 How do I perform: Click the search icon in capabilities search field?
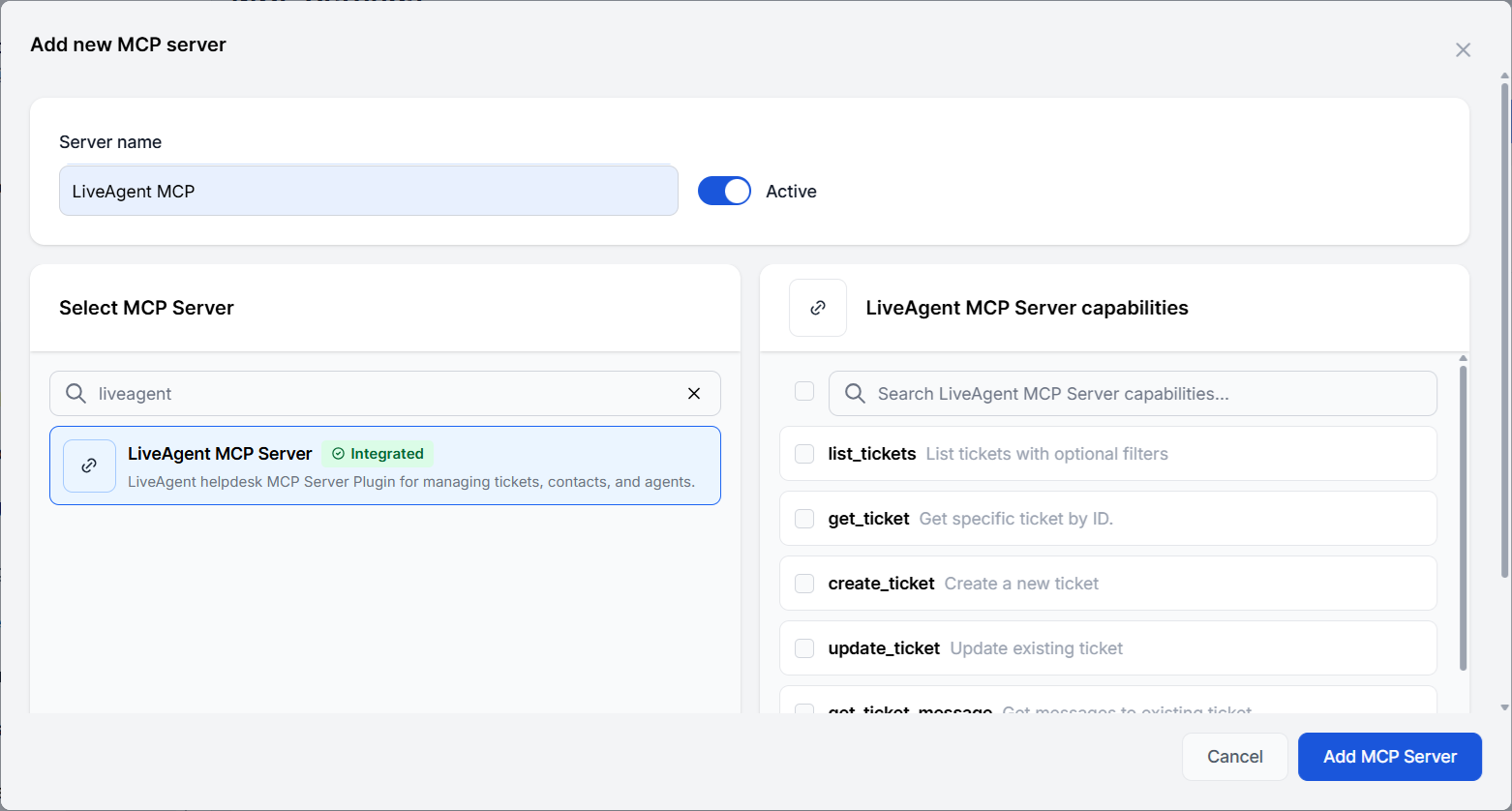click(853, 393)
